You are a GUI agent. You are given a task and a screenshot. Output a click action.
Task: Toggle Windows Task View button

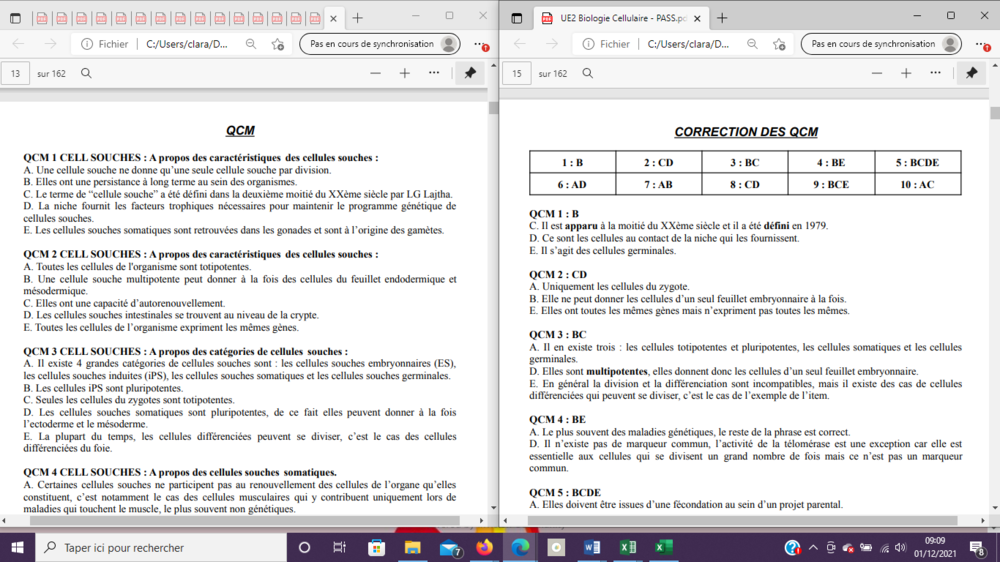(340, 547)
